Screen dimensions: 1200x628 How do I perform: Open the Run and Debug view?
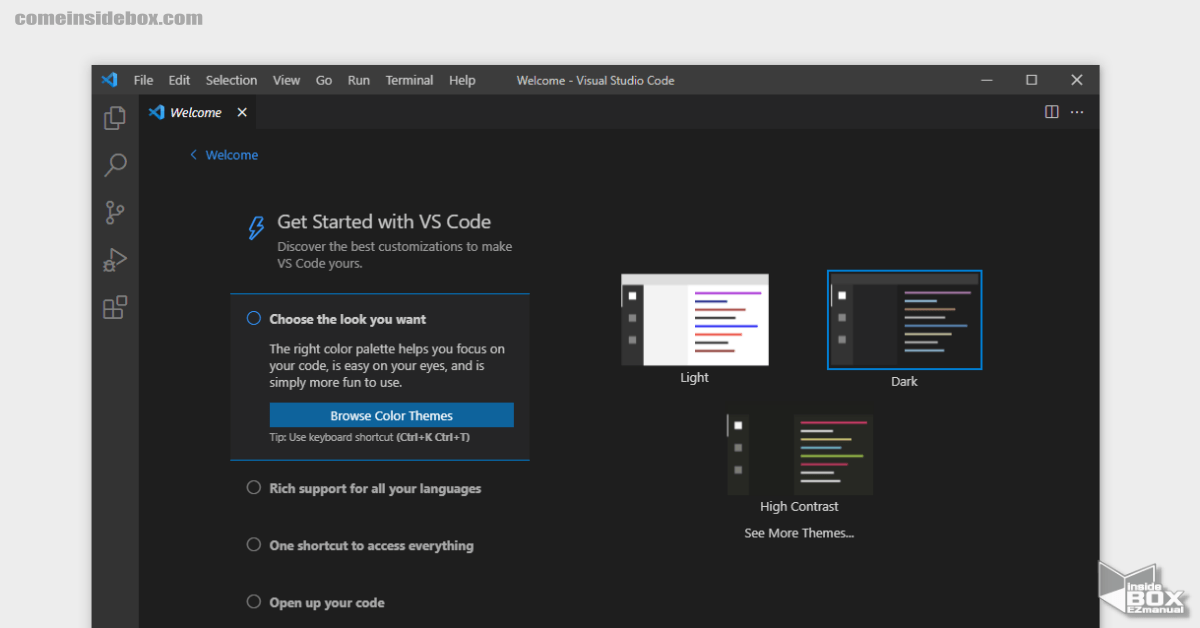pos(115,260)
